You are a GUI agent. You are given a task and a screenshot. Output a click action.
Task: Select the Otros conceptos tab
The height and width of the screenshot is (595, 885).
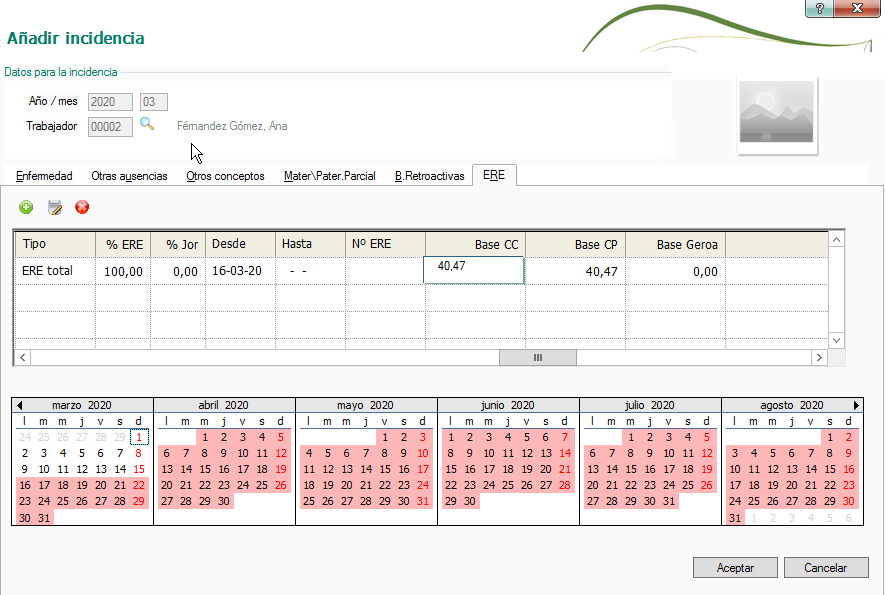coord(225,176)
